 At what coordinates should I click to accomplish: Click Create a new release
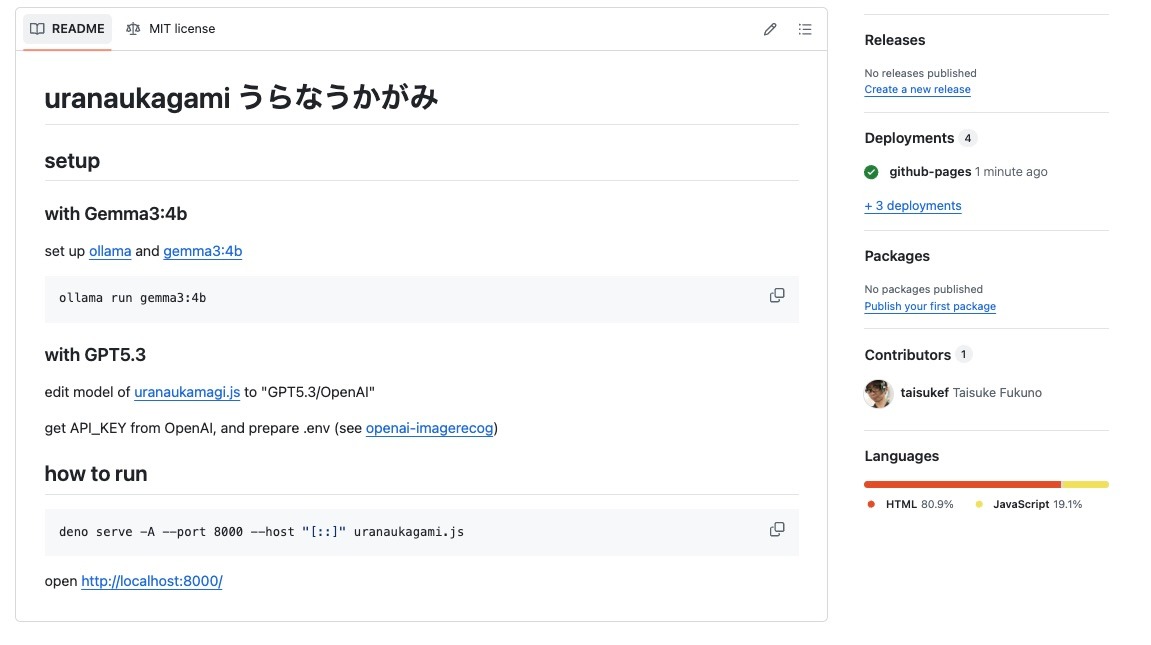917,89
